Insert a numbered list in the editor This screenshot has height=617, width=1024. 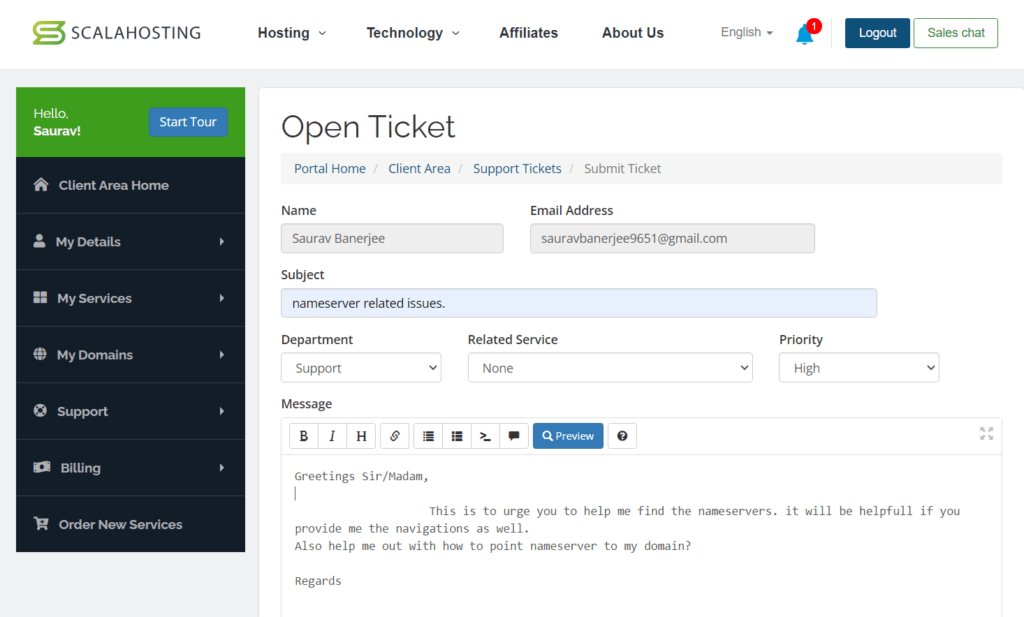[x=456, y=435]
